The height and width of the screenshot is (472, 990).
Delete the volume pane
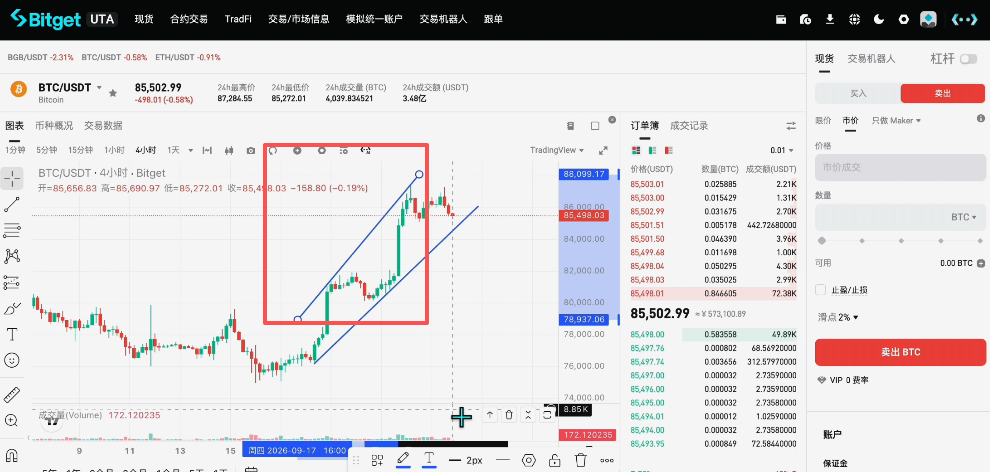coord(509,415)
